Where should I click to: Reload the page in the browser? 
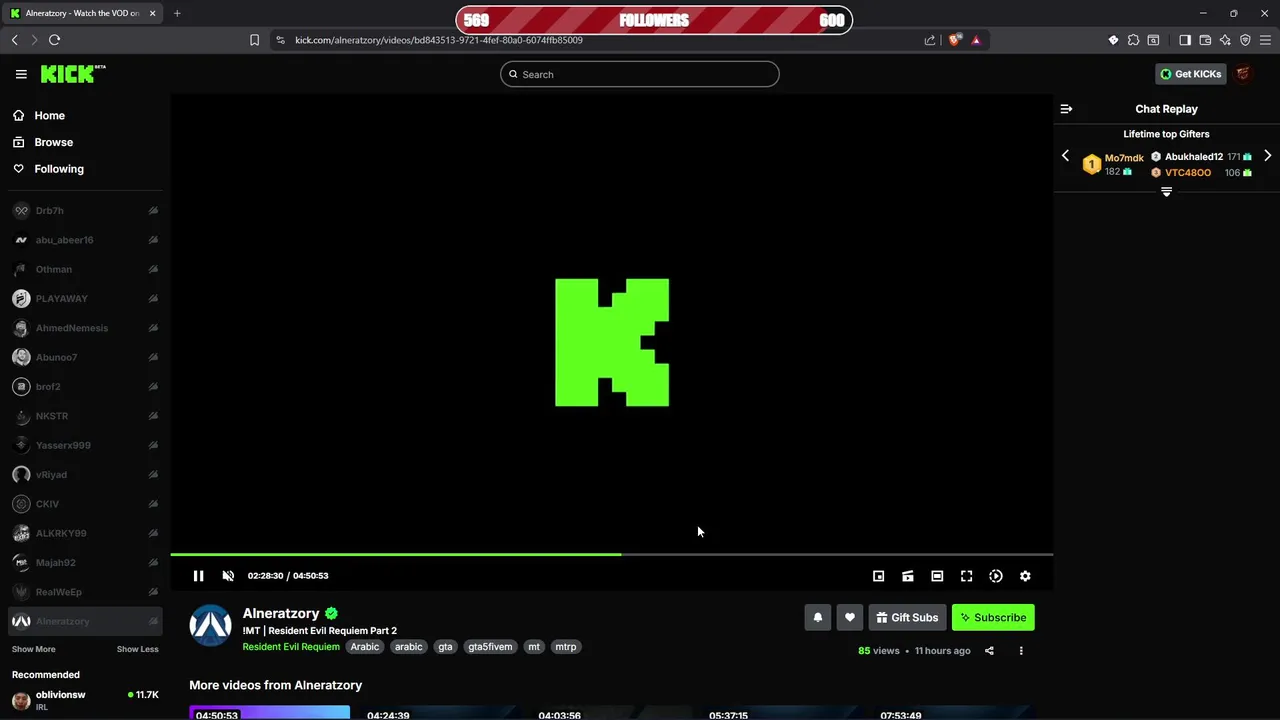coord(54,40)
